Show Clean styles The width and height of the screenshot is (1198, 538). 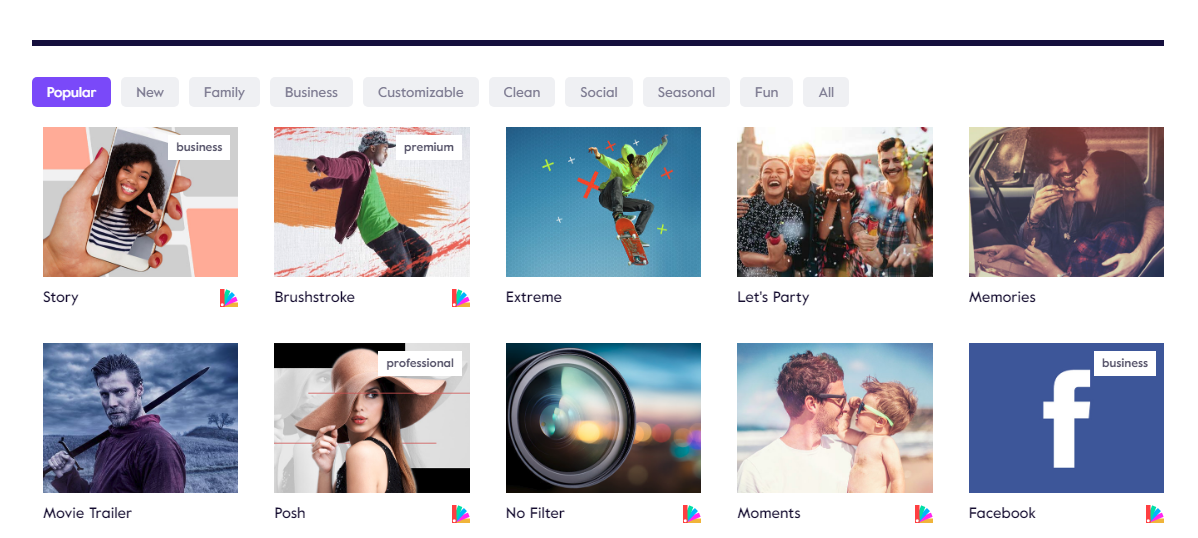coord(522,92)
